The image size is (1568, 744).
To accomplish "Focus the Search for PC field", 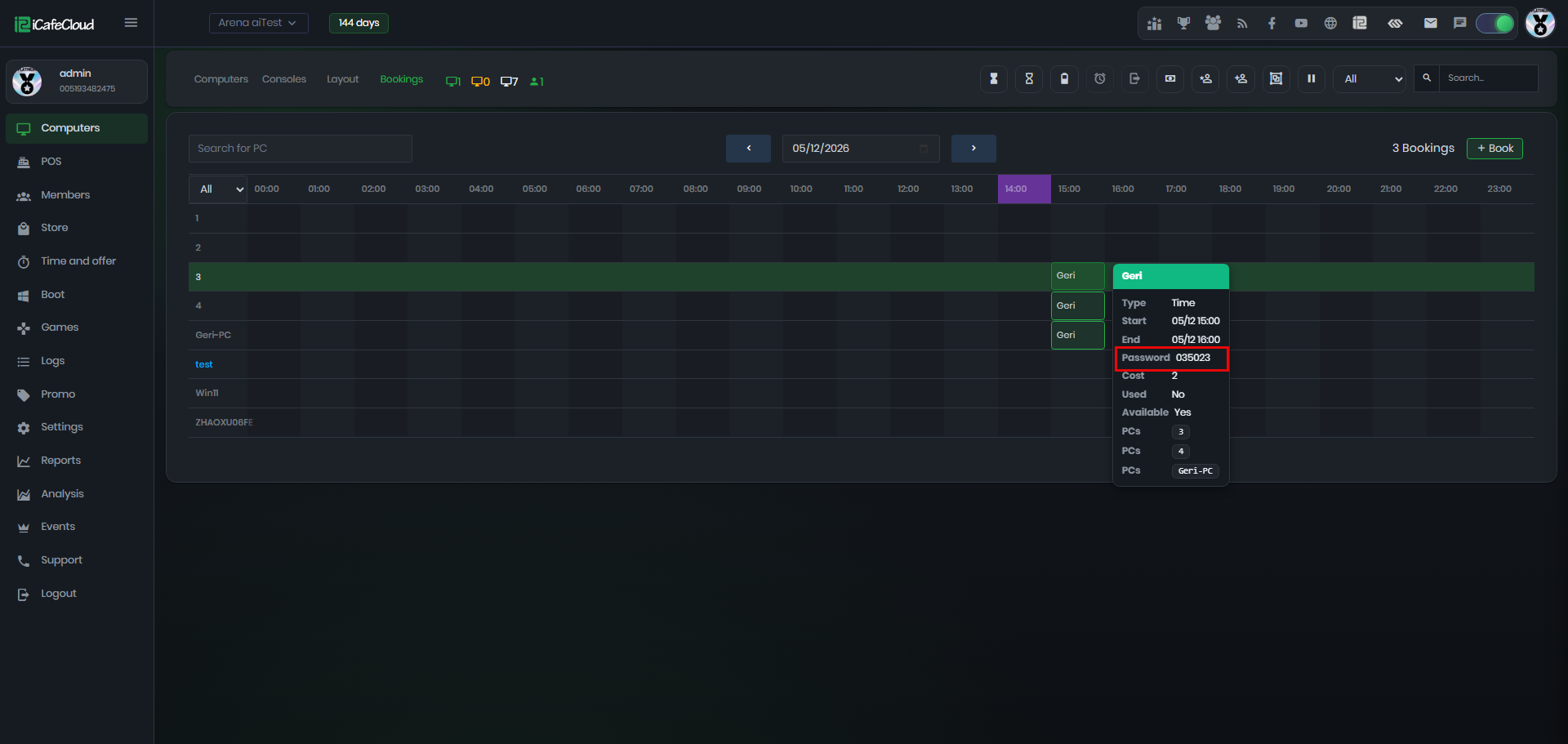I will click(x=301, y=148).
